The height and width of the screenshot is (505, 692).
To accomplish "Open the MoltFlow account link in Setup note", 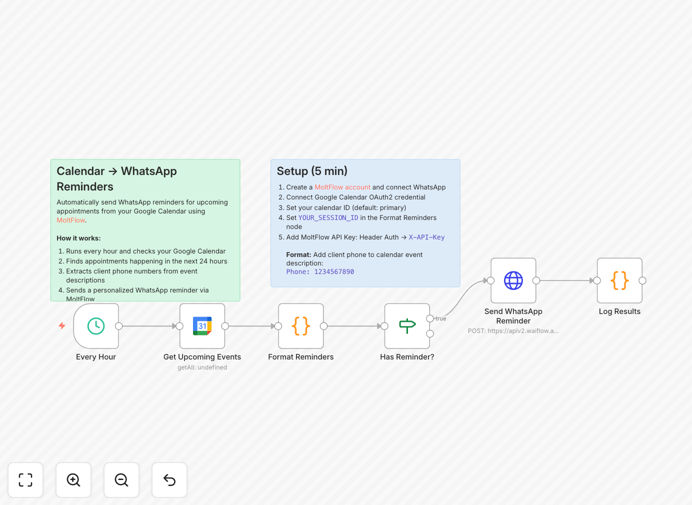I will pos(342,187).
